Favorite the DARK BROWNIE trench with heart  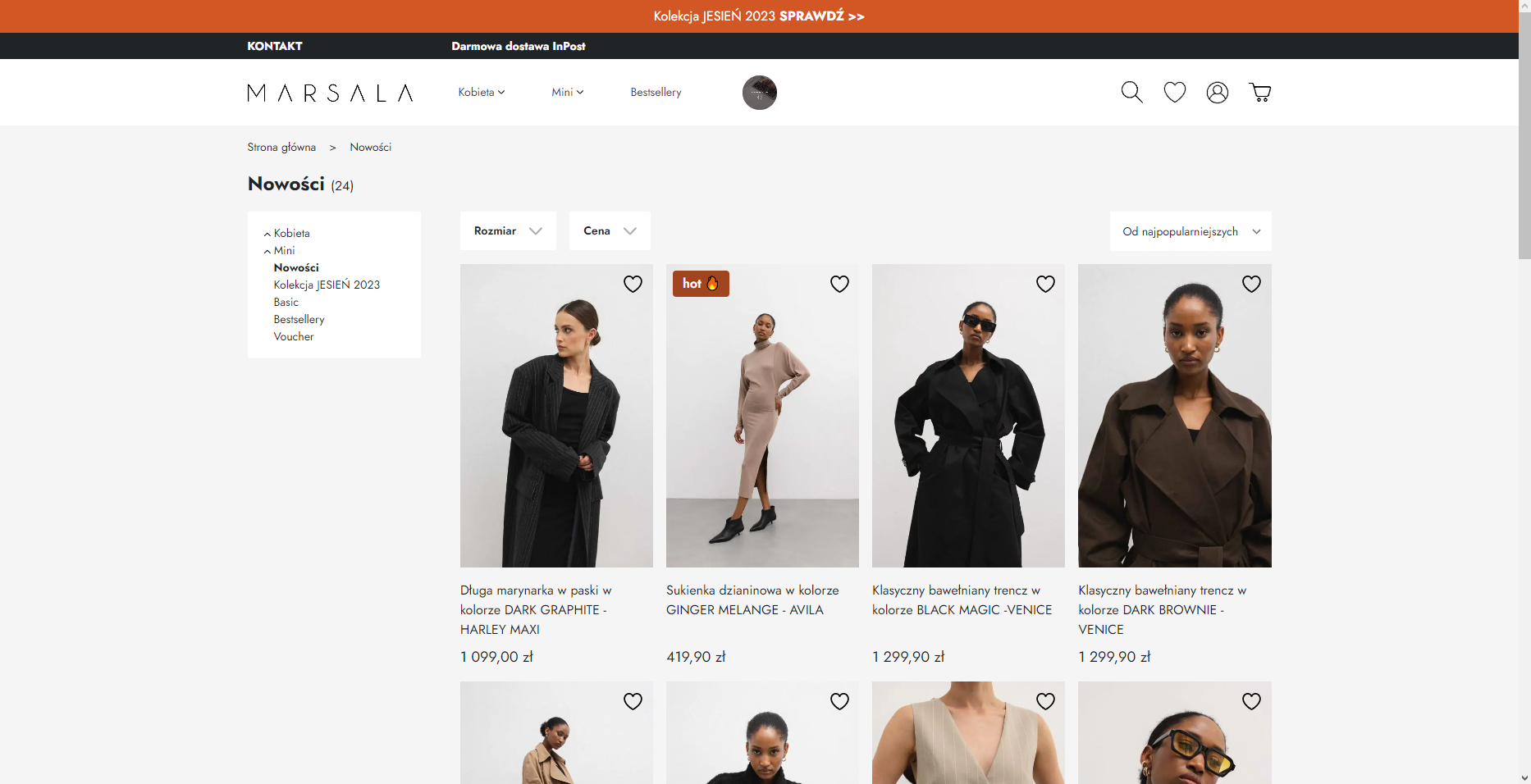tap(1251, 284)
